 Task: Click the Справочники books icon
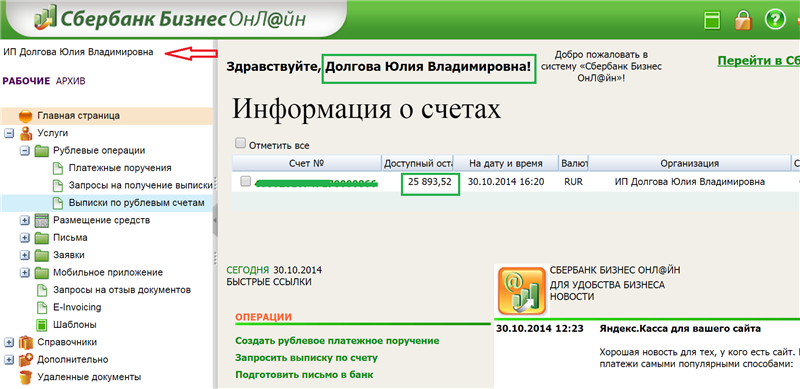[x=25, y=343]
